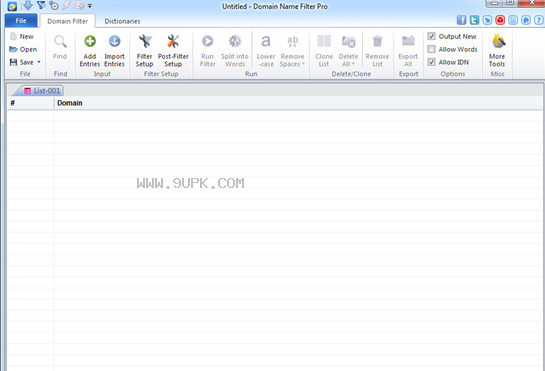Click the application logo icon in title bar
This screenshot has width=545, height=371.
point(12,6)
